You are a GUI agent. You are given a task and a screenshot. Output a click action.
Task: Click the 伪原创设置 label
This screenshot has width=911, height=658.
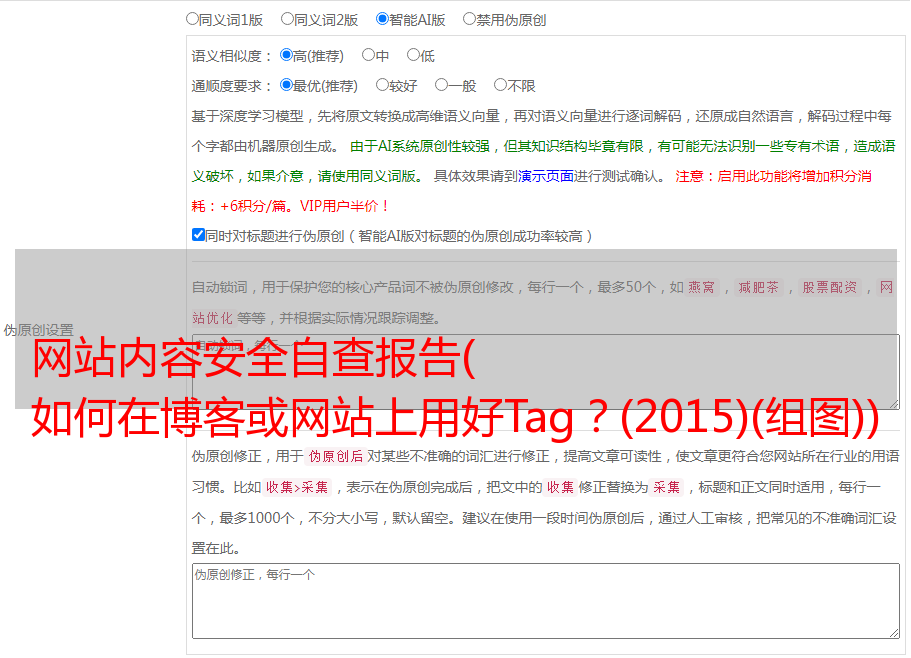pyautogui.click(x=38, y=330)
